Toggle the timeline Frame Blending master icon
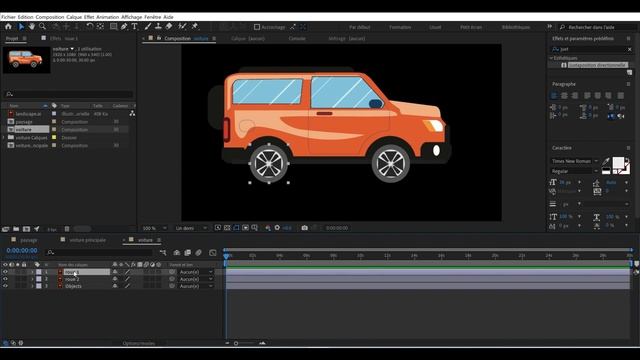This screenshot has width=640, height=360. [x=187, y=253]
